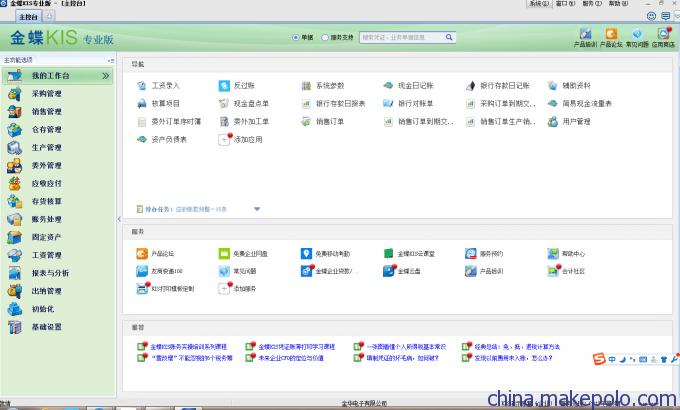This screenshot has height=410, width=680.
Task: Open 系统参数 settings shortcut
Action: (323, 85)
